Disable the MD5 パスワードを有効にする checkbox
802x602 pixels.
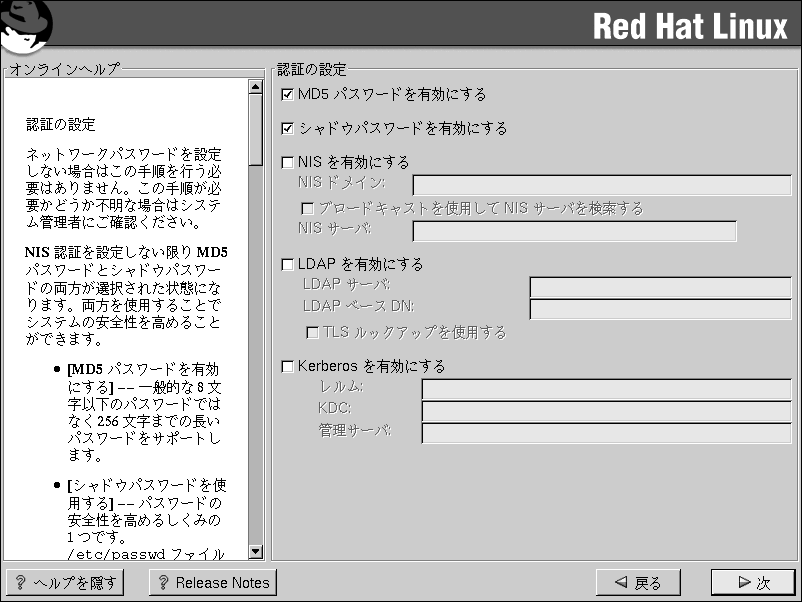[x=288, y=95]
